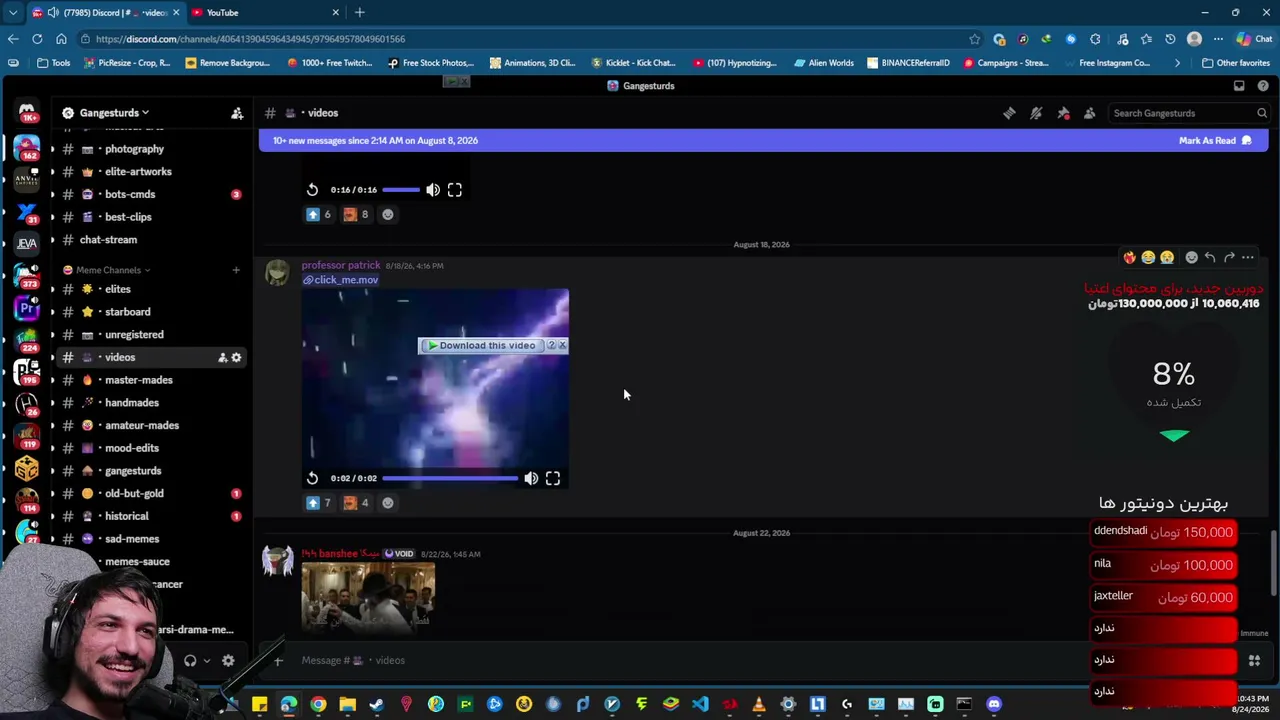Open professor patrick's profile name

(x=341, y=266)
